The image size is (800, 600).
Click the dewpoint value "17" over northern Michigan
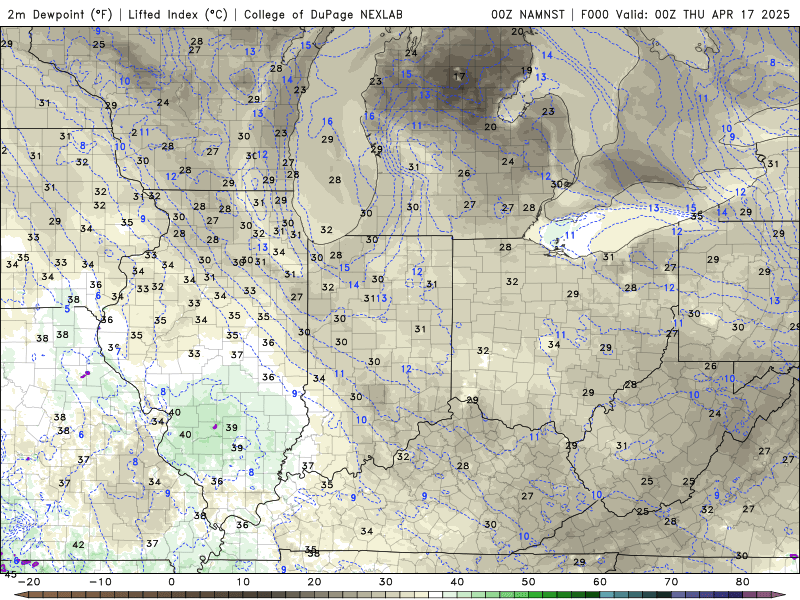pos(459,77)
